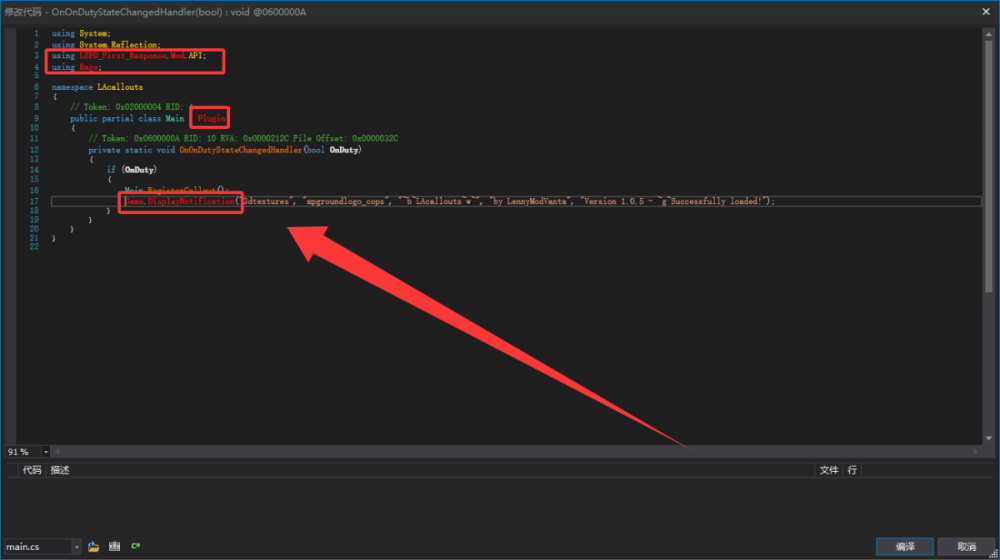The image size is (1000, 560).
Task: Click the 编译 compile button
Action: (904, 547)
